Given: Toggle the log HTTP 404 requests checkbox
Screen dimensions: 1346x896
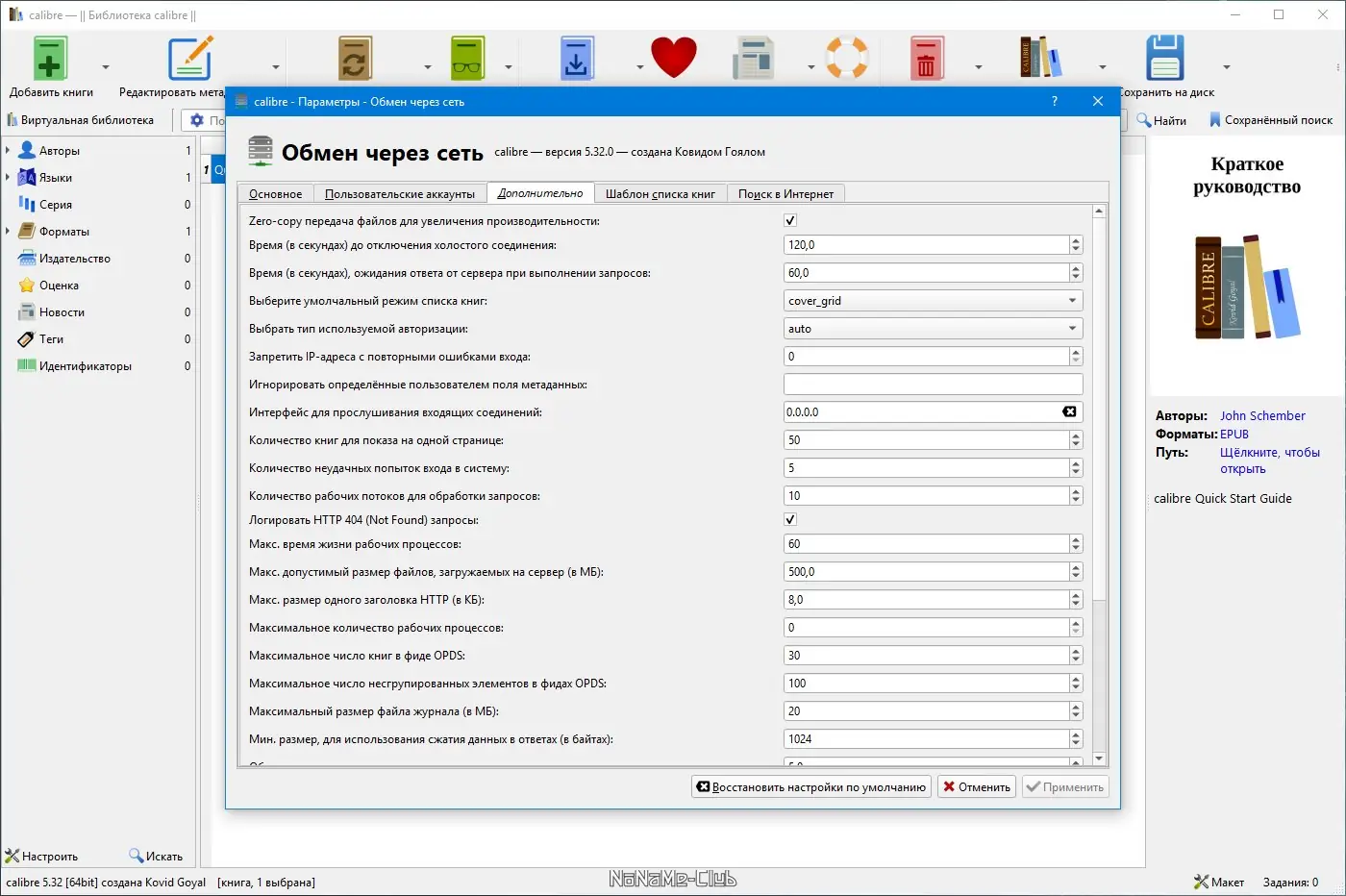Looking at the screenshot, I should [790, 519].
